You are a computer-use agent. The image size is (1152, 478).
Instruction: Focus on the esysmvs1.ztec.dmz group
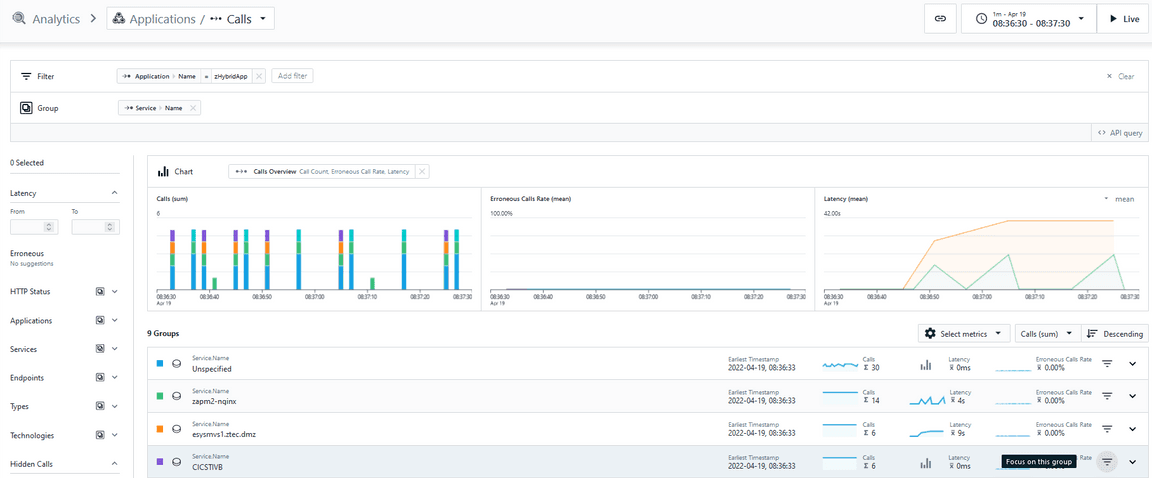coord(1108,428)
